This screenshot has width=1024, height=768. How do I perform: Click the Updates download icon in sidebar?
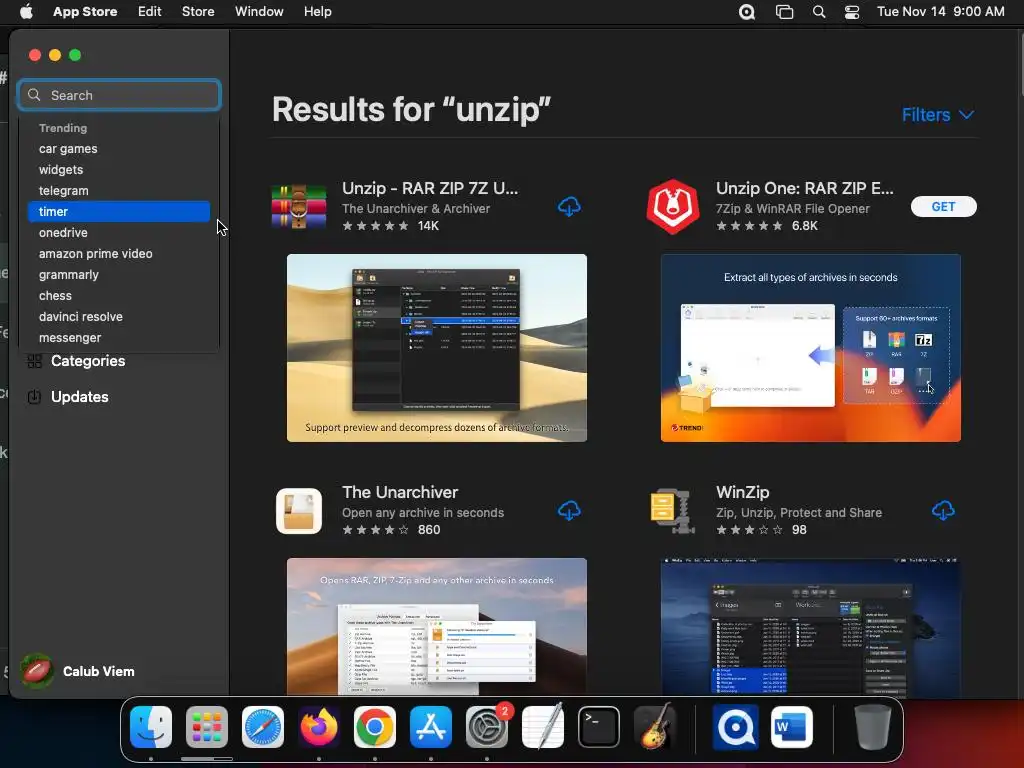tap(35, 397)
